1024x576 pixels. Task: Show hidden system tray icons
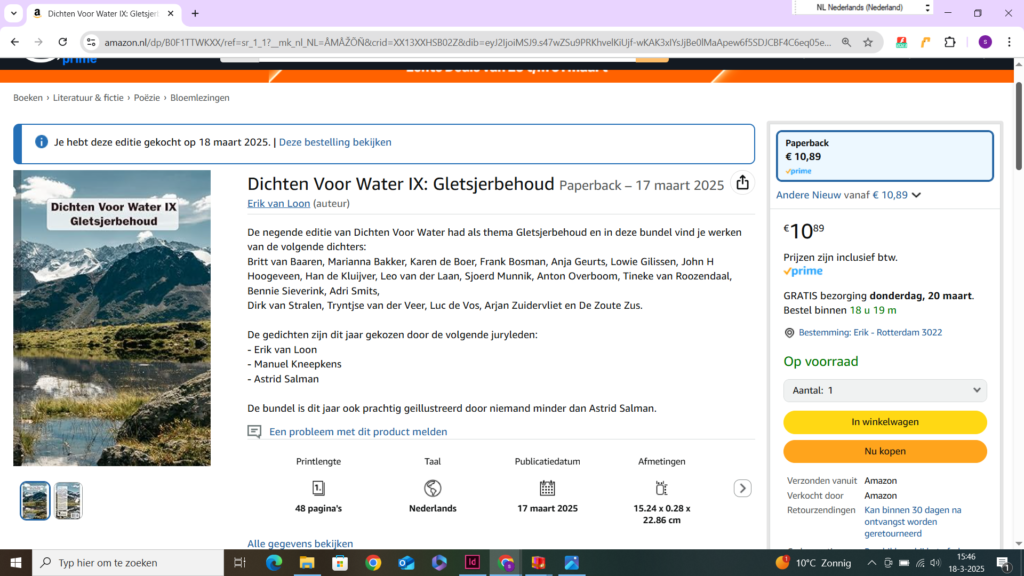point(872,562)
